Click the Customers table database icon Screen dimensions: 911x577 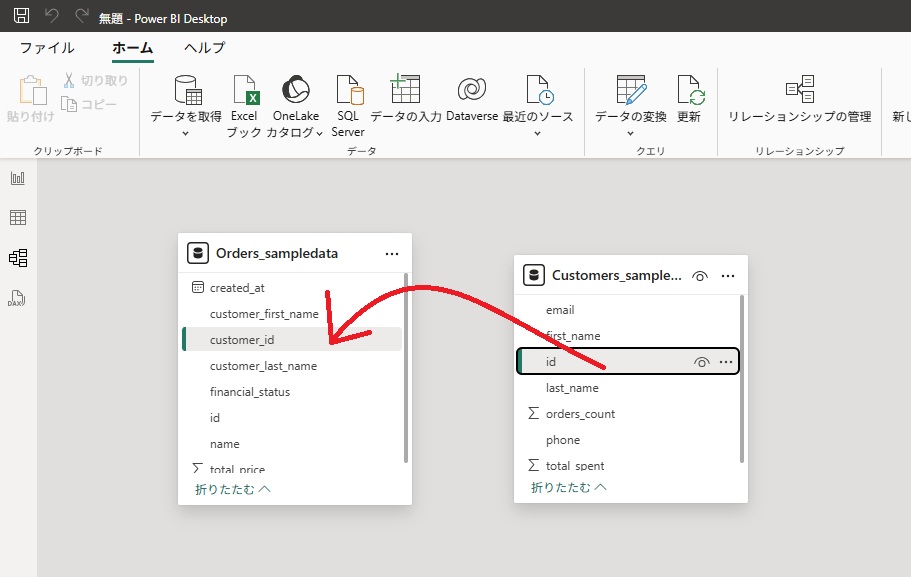tap(534, 275)
